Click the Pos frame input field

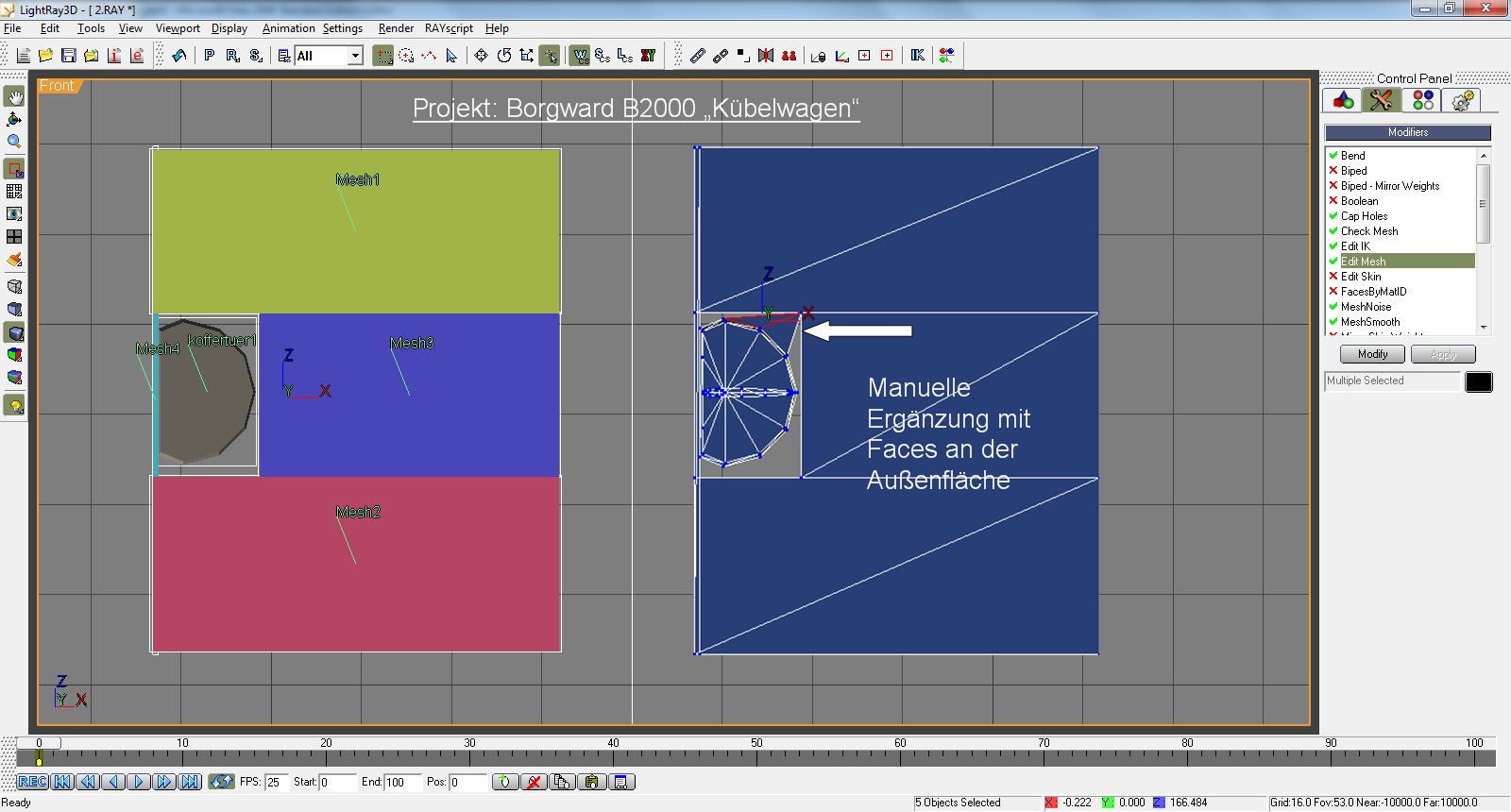pos(467,782)
